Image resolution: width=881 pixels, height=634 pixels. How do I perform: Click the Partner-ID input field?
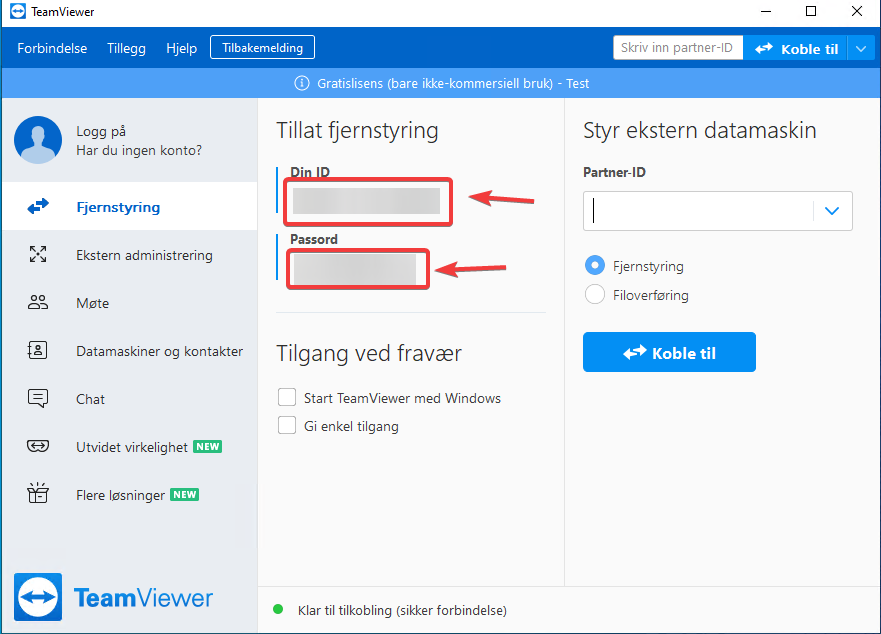[x=717, y=211]
